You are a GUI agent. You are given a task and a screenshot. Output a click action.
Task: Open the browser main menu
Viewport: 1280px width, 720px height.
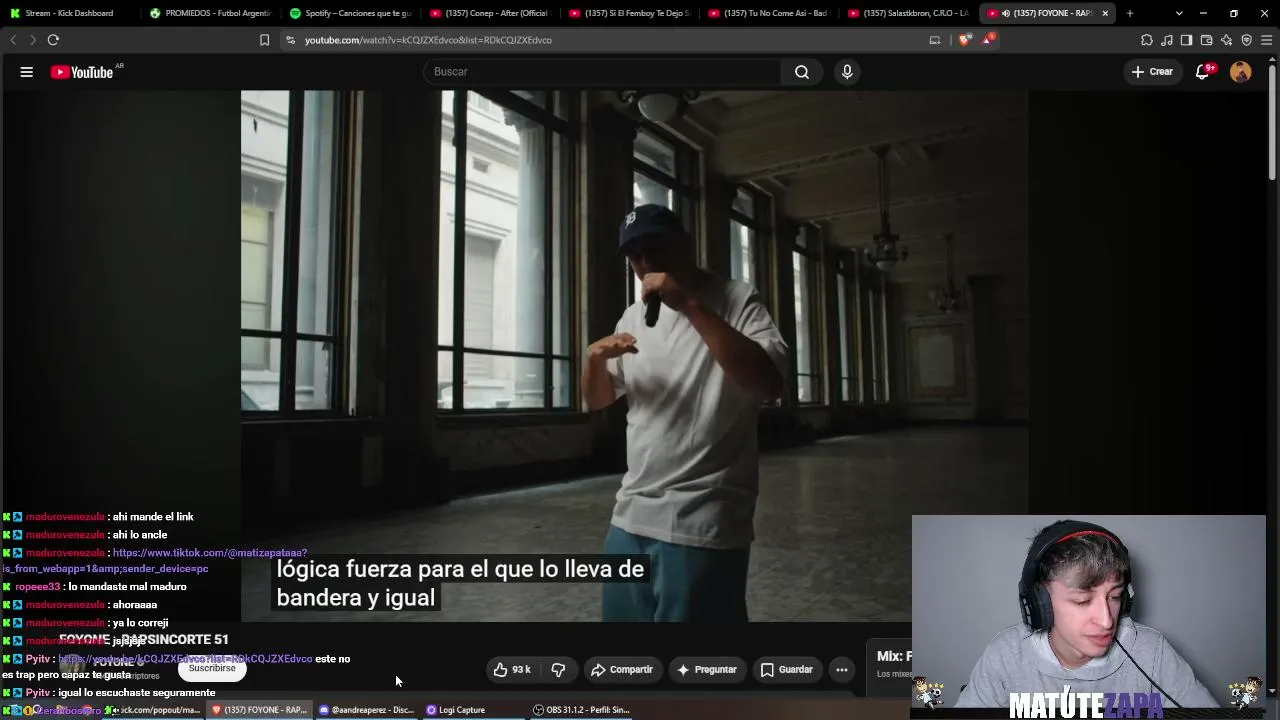[x=1267, y=40]
